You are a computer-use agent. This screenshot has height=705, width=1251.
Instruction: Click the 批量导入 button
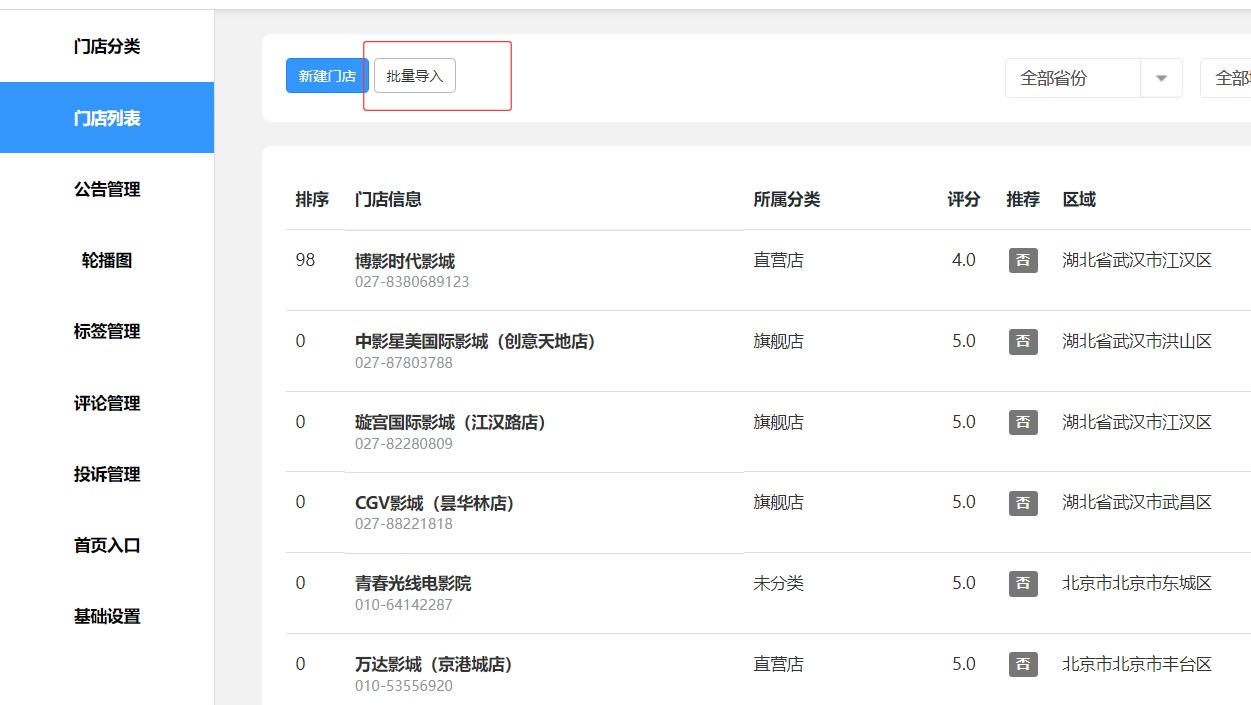[x=415, y=76]
